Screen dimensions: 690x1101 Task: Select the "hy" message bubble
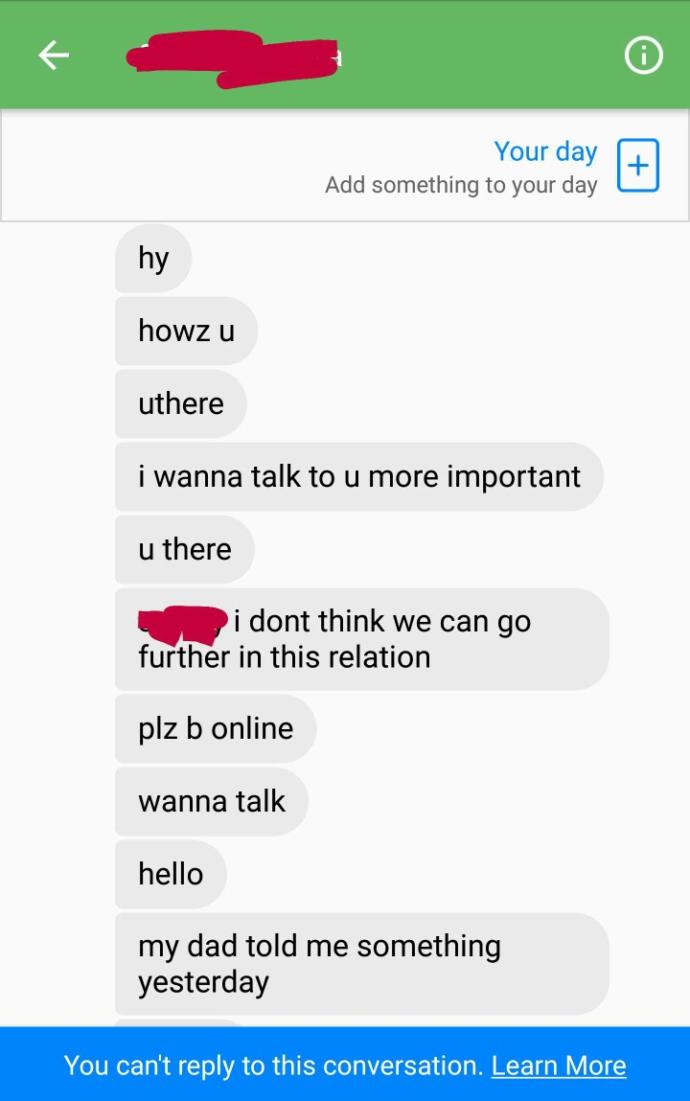pos(153,258)
